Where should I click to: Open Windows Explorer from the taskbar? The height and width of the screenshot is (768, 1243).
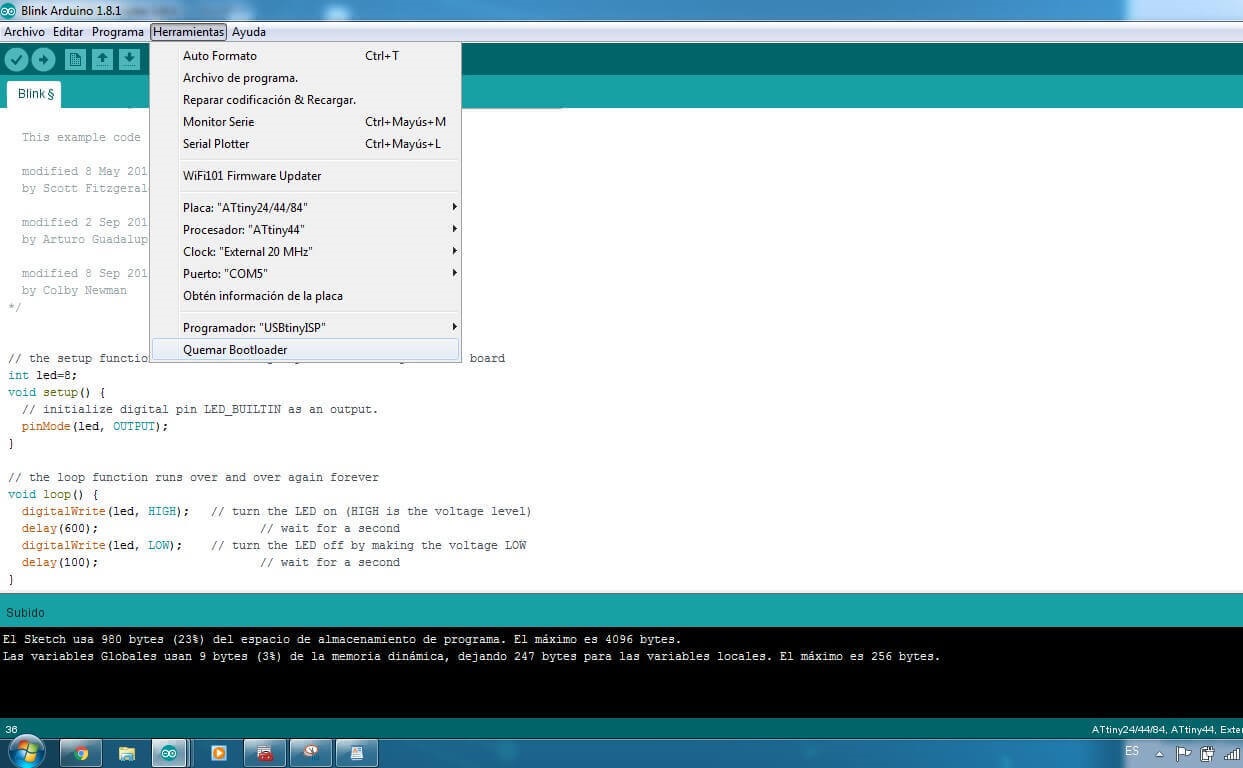coord(127,753)
